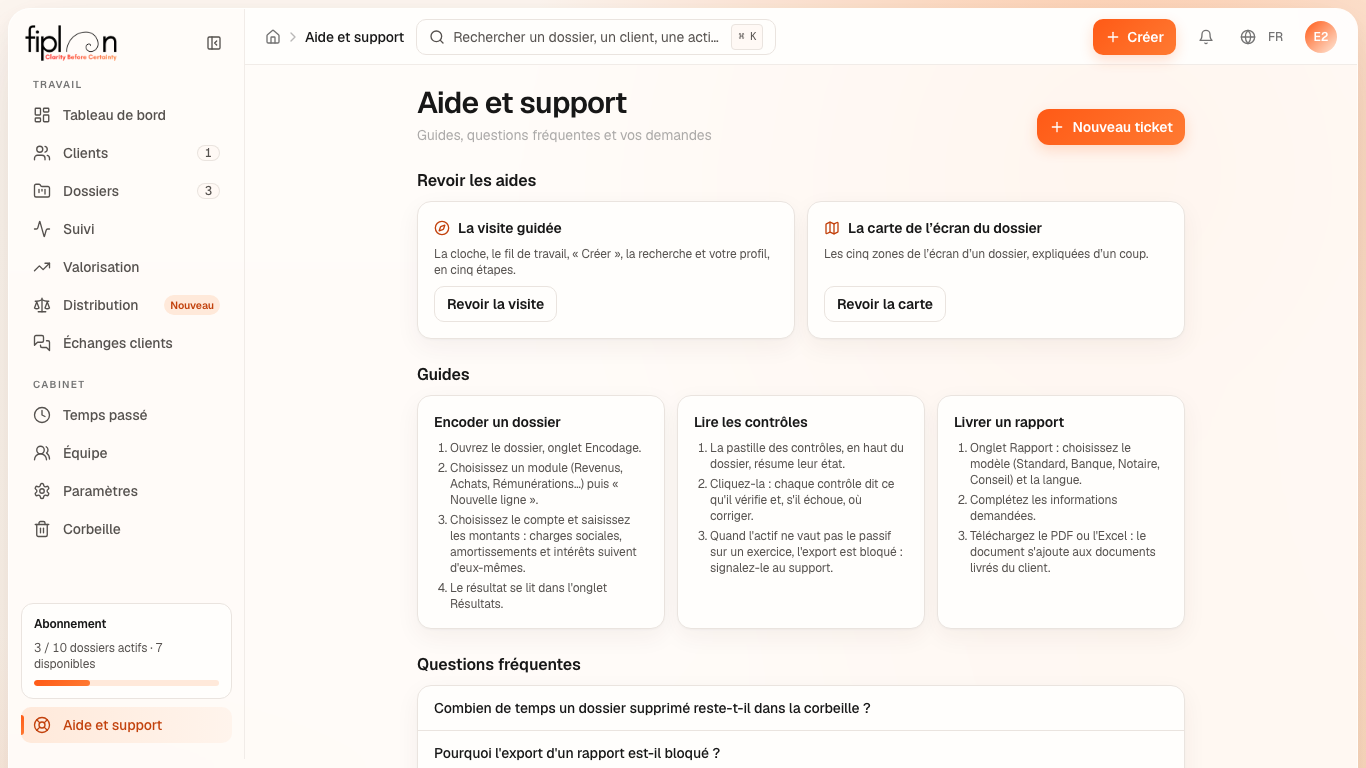Click the Encoder un dossier guide title

pos(497,422)
